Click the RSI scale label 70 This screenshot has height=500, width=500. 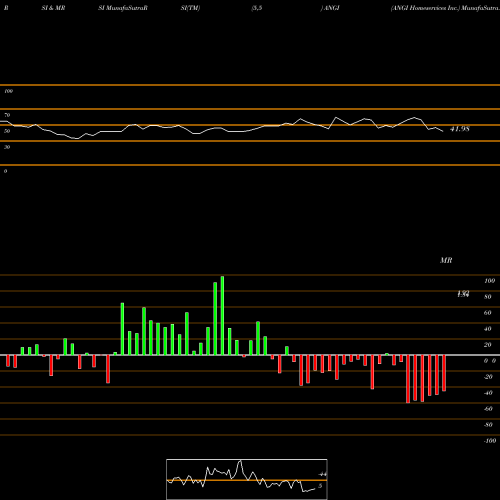(x=7, y=115)
